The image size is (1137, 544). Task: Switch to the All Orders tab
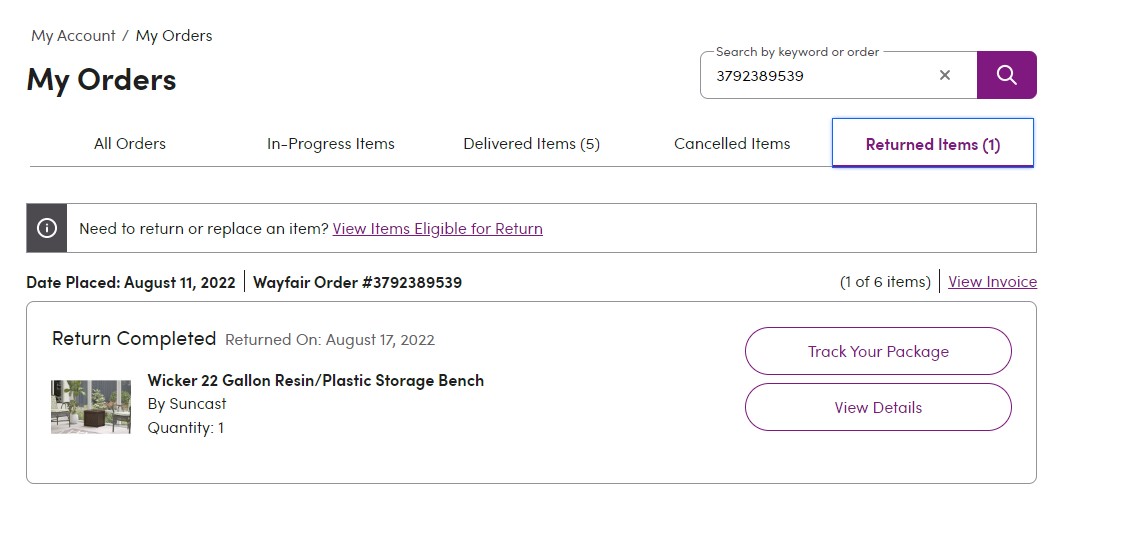(x=130, y=144)
